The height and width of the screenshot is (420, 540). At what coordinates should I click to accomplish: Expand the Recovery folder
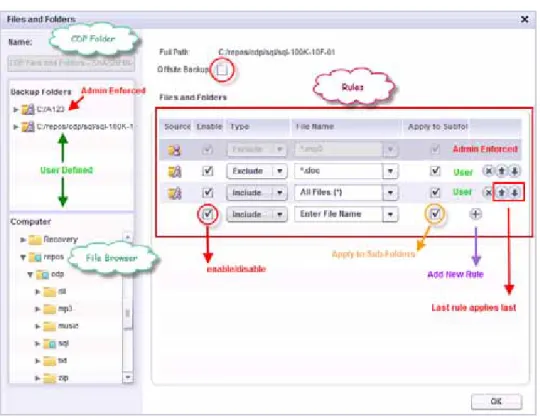(23, 240)
